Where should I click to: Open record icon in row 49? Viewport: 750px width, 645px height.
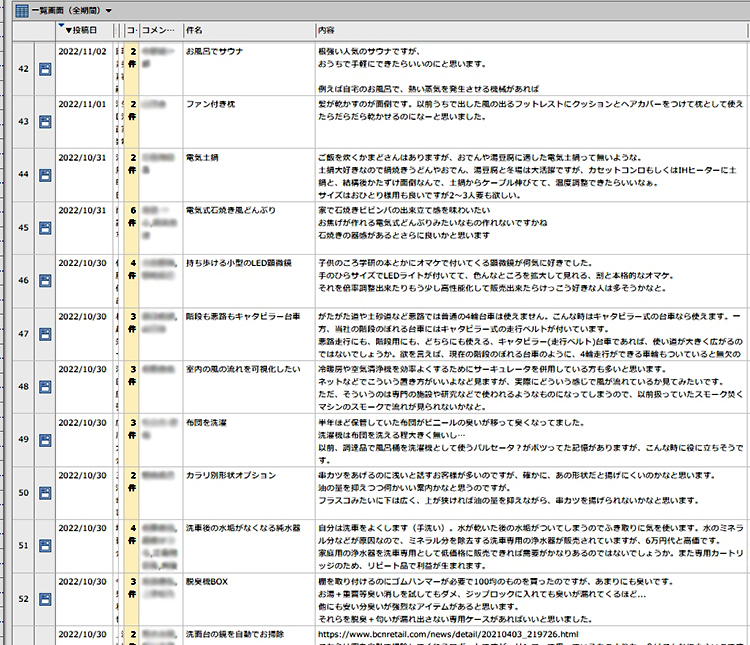[45, 440]
